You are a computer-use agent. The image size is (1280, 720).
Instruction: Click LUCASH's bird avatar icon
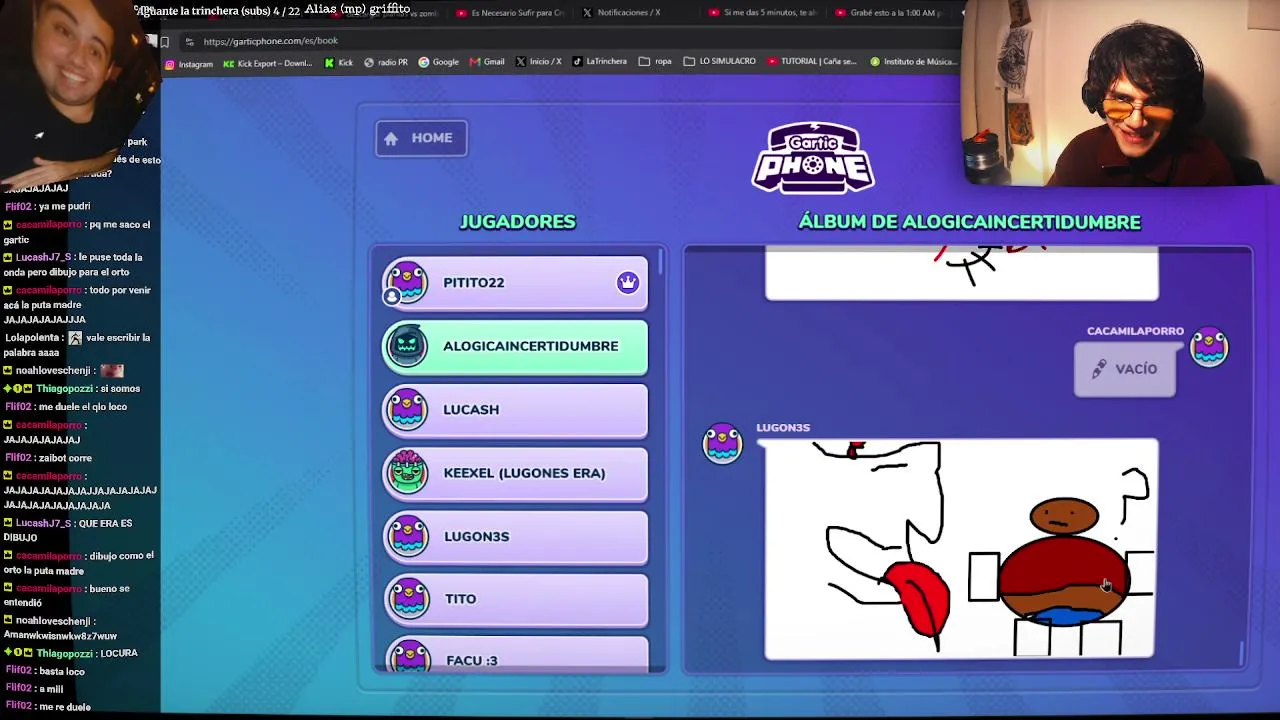pos(407,410)
